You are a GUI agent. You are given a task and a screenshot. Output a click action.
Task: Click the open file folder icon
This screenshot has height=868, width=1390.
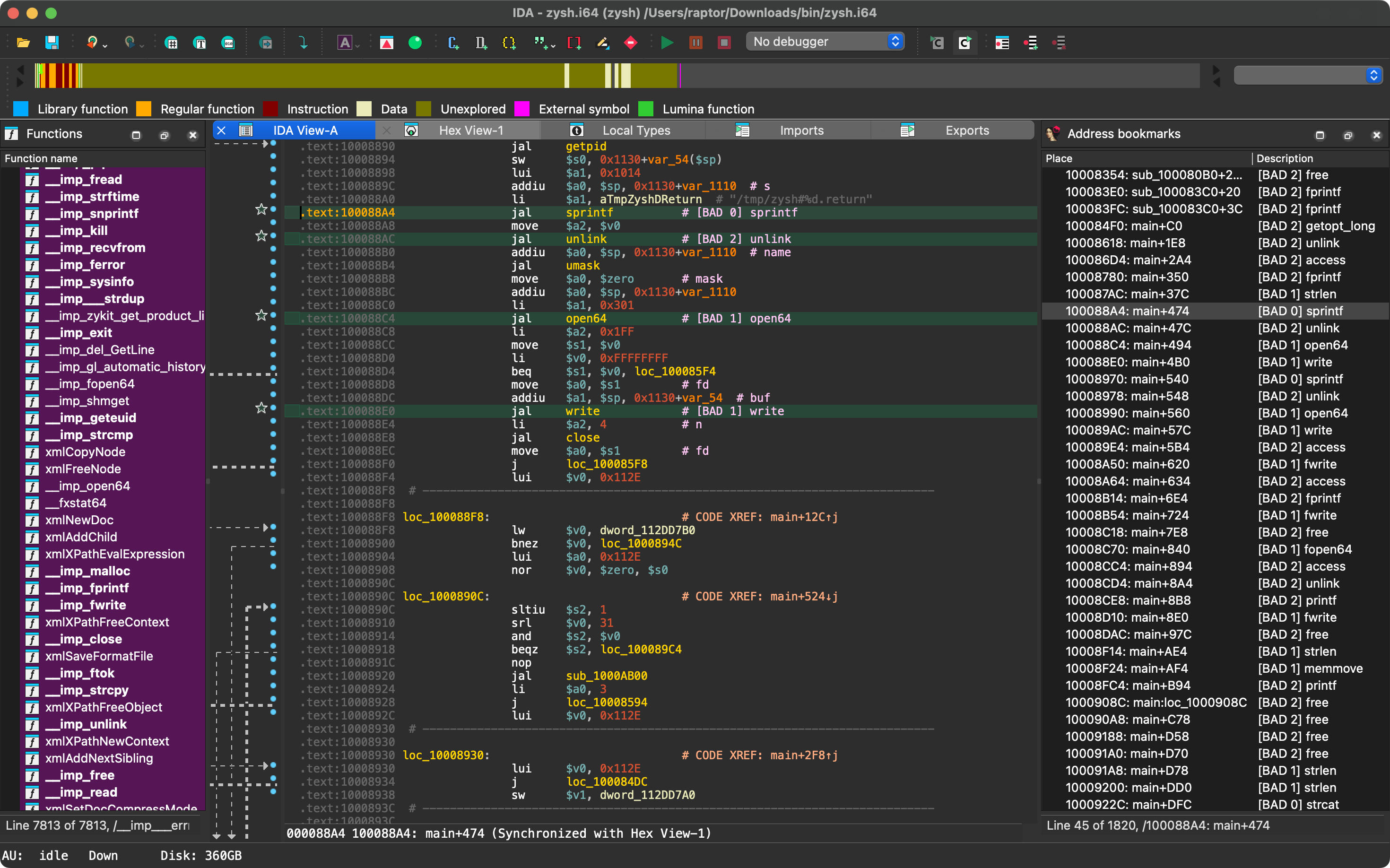coord(23,43)
